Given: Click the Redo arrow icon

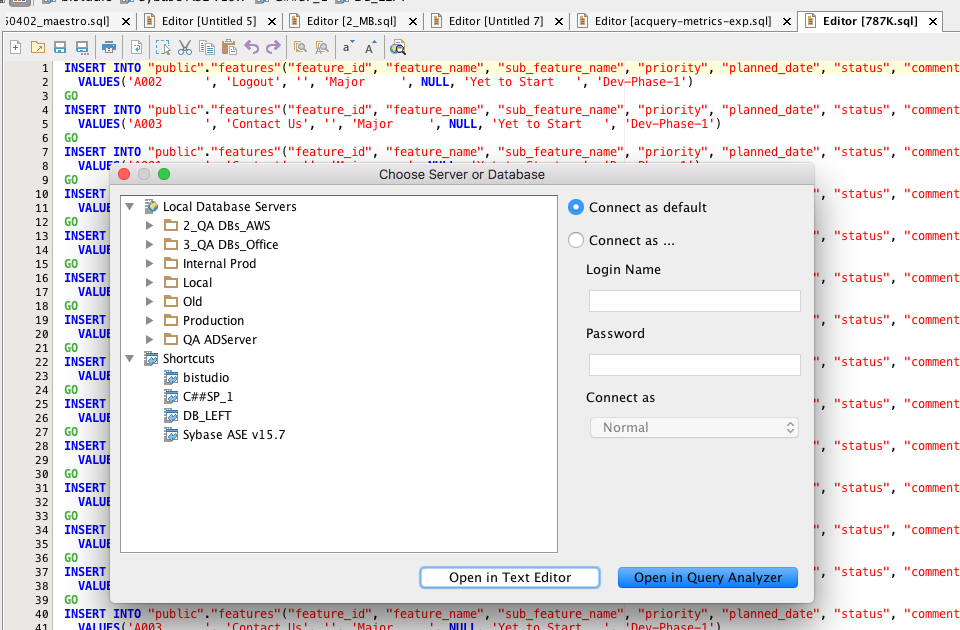Looking at the screenshot, I should tap(273, 47).
